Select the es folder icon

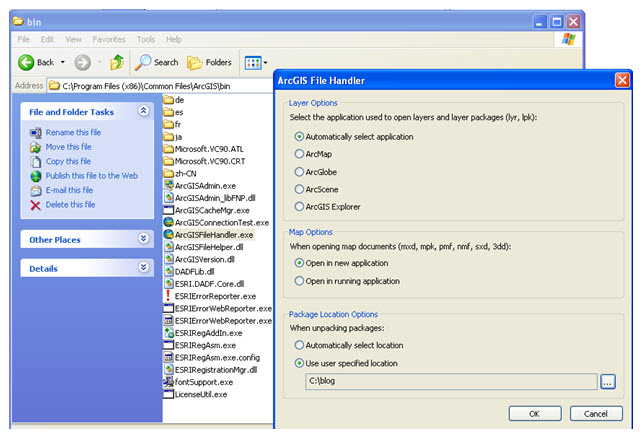(168, 112)
